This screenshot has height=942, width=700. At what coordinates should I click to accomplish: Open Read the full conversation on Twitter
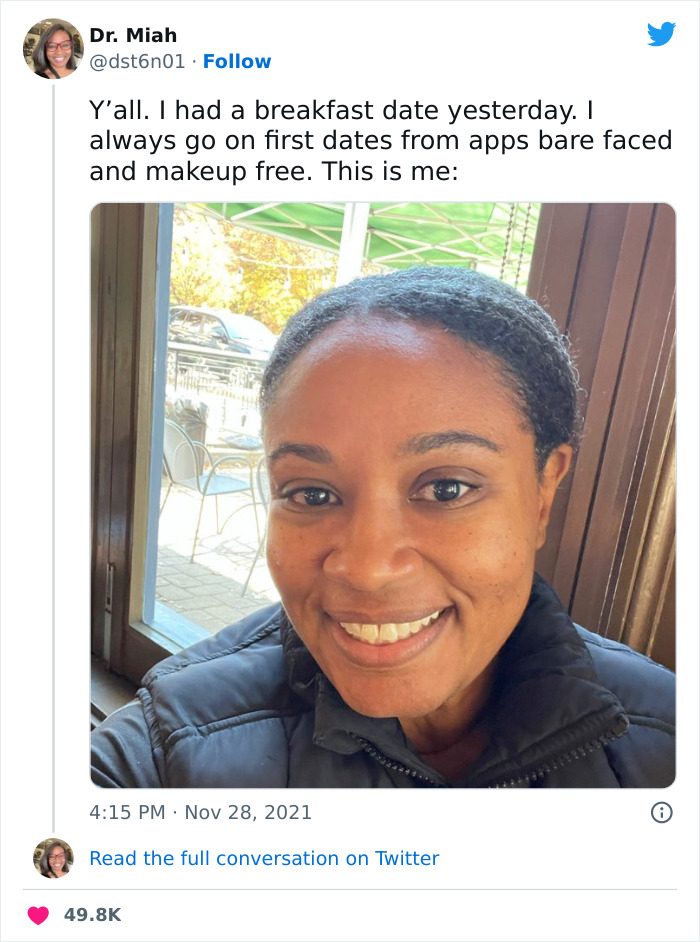[264, 858]
